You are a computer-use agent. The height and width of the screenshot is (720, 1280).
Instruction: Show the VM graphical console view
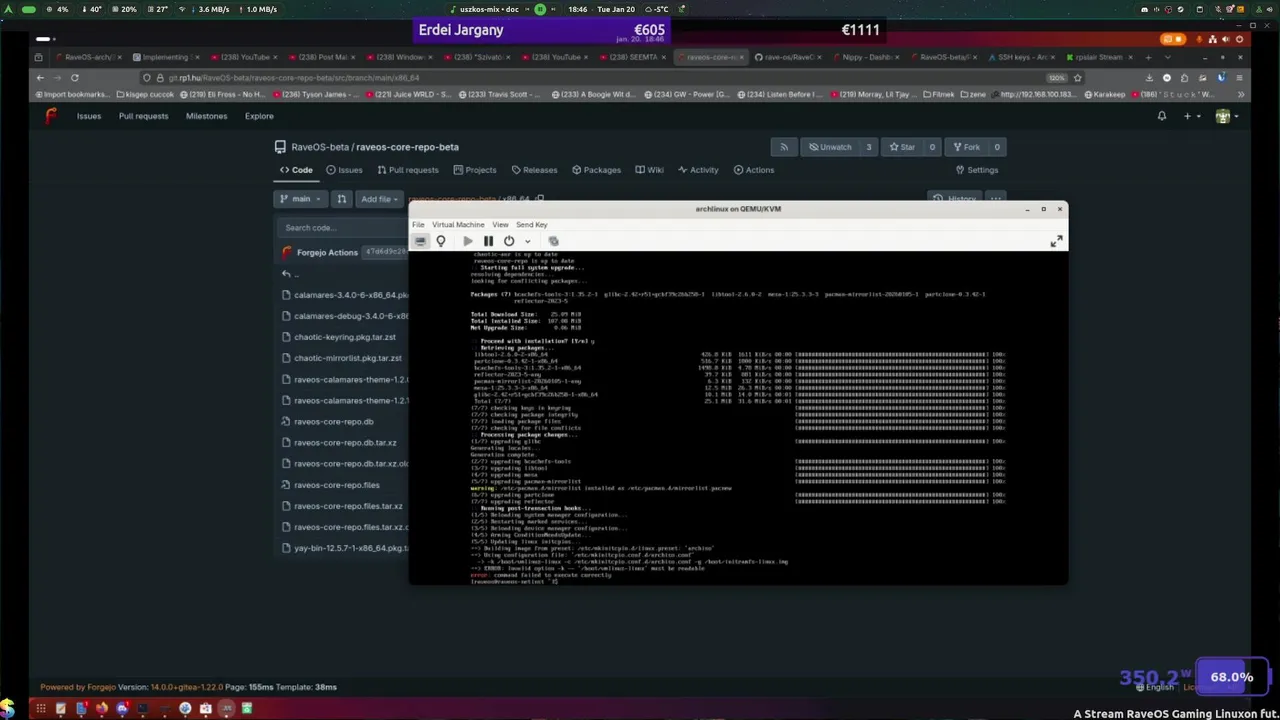(x=420, y=241)
